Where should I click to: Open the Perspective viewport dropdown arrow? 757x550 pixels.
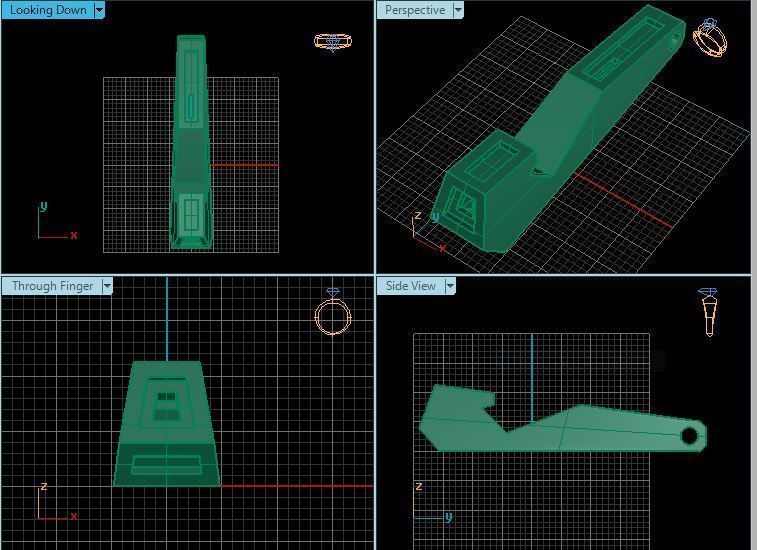[458, 10]
